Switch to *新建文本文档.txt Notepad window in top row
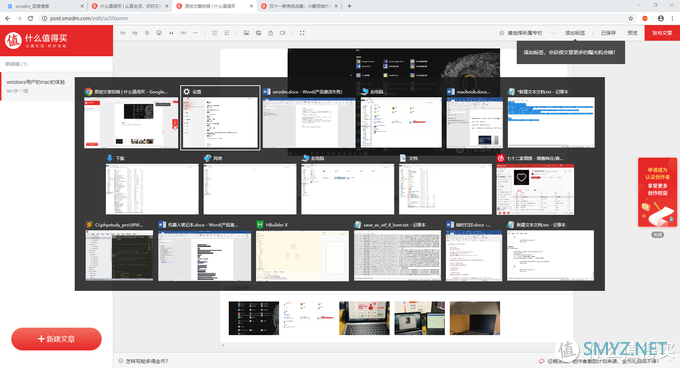 pyautogui.click(x=551, y=118)
